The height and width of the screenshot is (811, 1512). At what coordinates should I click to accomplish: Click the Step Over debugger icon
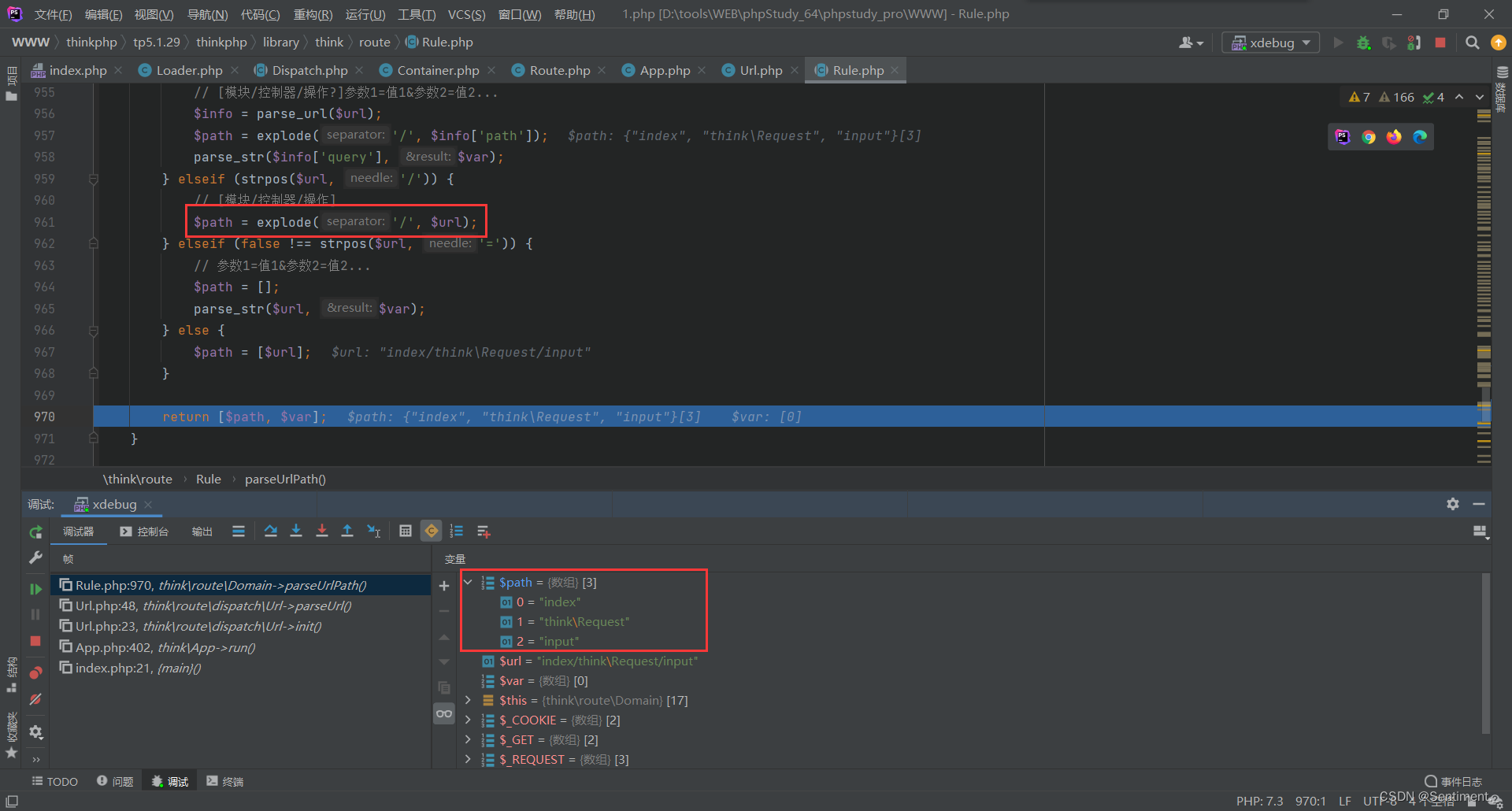[x=270, y=531]
